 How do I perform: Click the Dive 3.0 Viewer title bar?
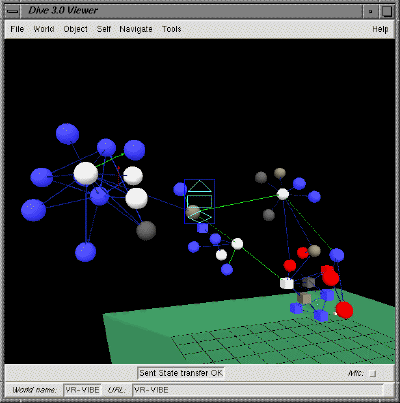click(x=191, y=11)
